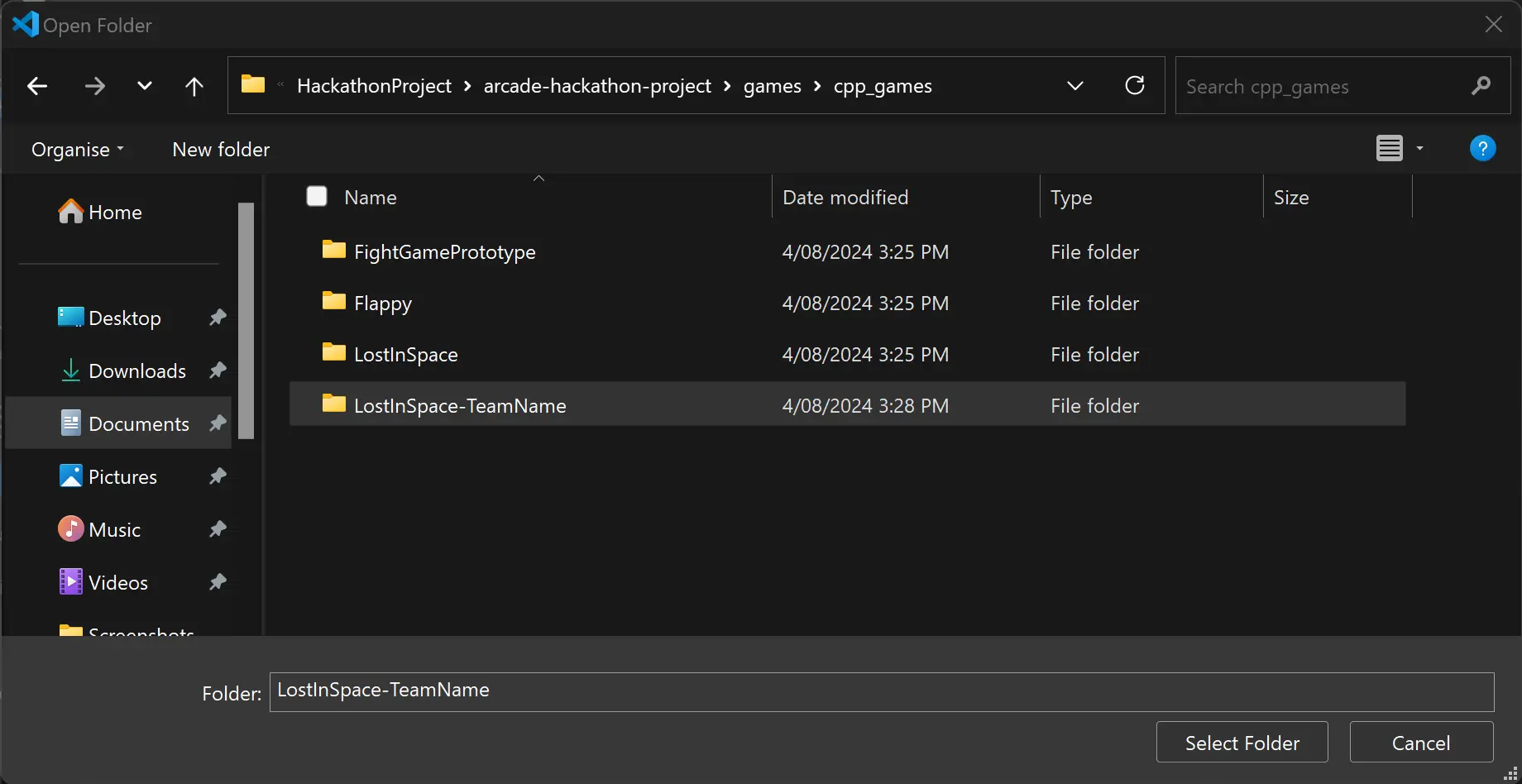Go forward using the forward arrow
The height and width of the screenshot is (784, 1522).
95,86
